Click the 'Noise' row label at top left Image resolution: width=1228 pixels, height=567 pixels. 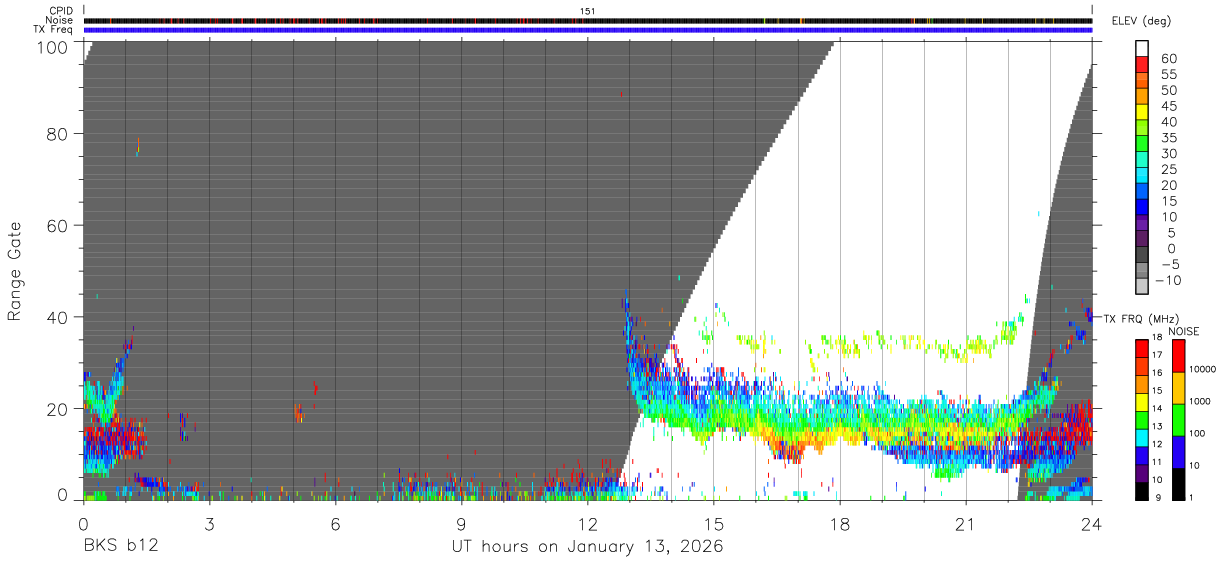click(61, 20)
